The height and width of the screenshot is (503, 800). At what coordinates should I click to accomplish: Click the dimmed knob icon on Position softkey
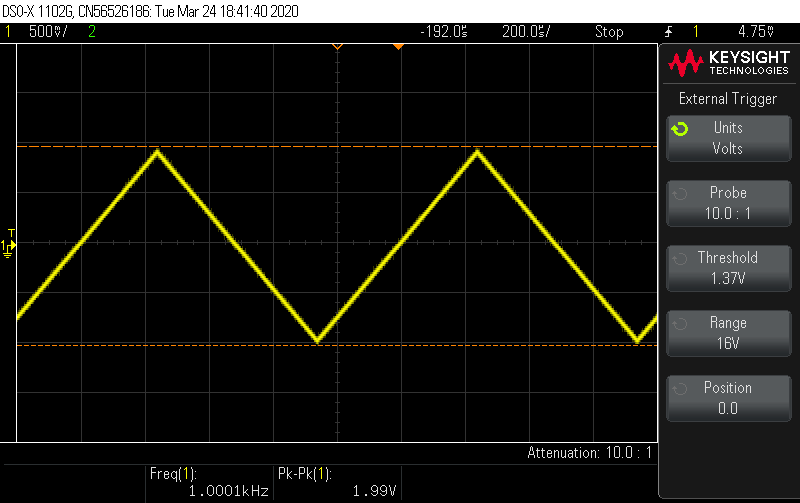pyautogui.click(x=680, y=389)
